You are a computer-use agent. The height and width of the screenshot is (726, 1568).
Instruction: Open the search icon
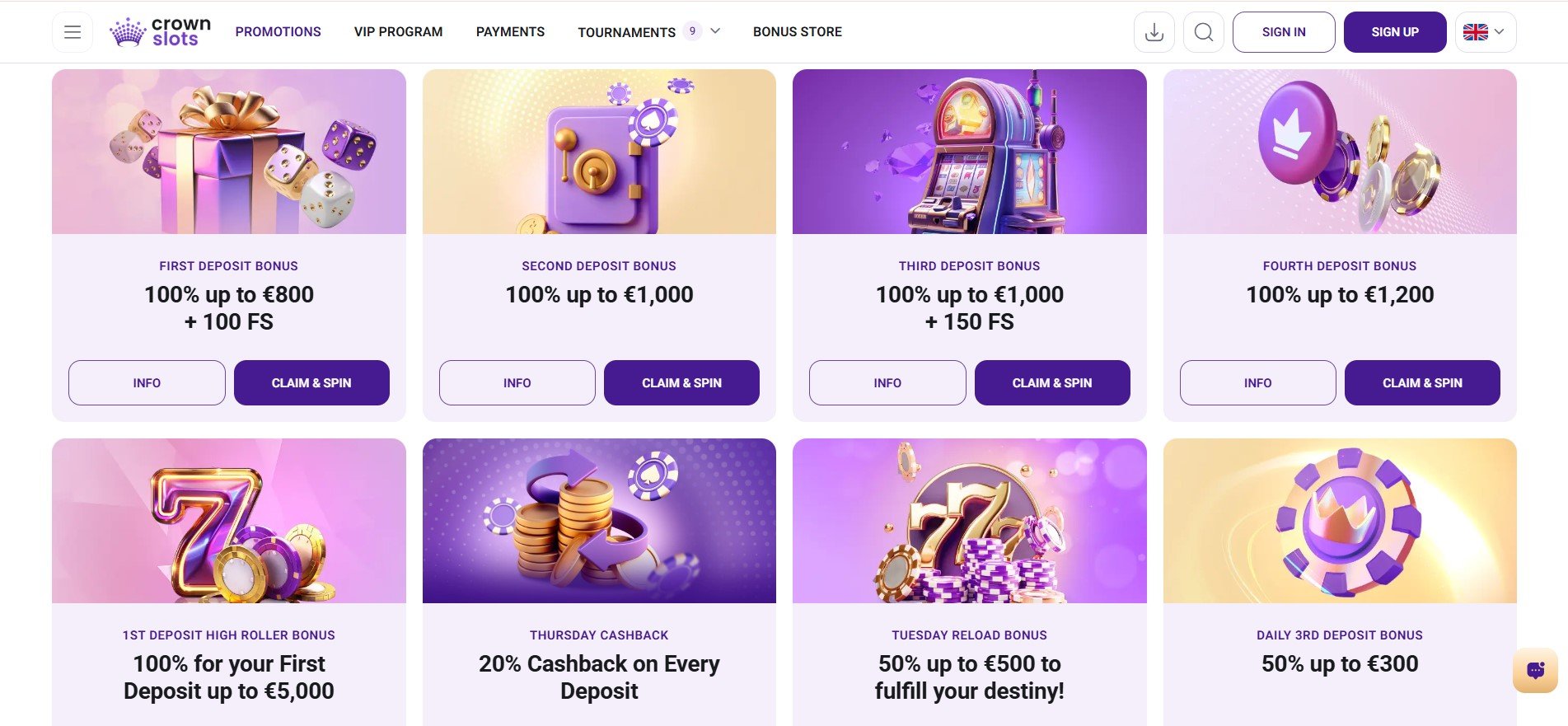click(1204, 32)
